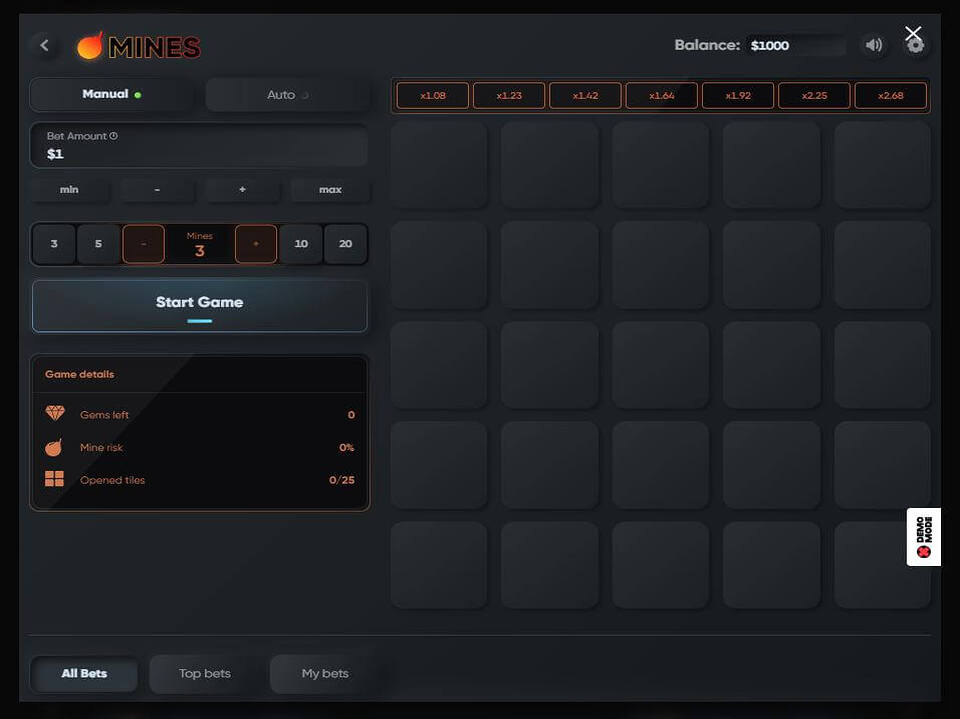The height and width of the screenshot is (719, 960).
Task: Open the My bets tab
Action: pyautogui.click(x=325, y=674)
